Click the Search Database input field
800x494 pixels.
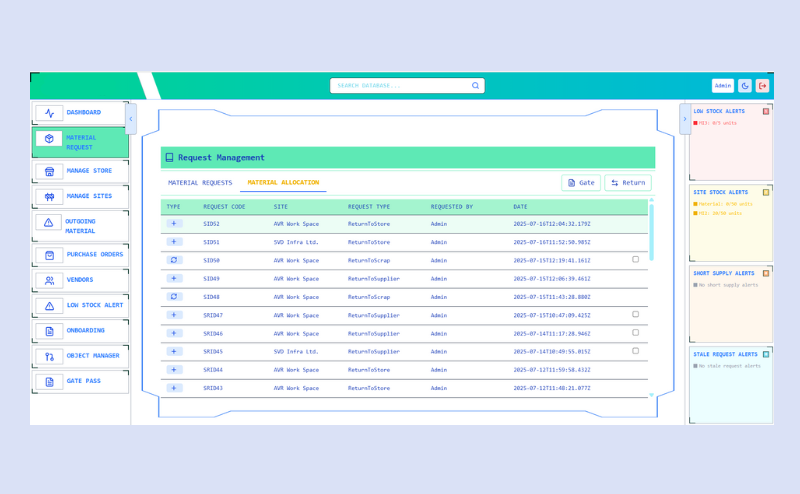(x=400, y=86)
